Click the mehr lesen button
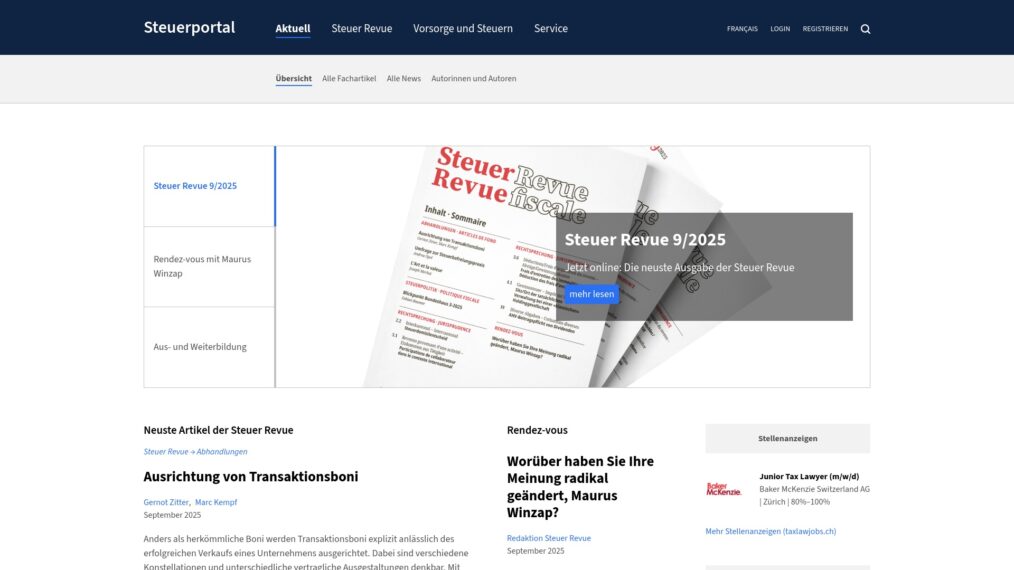 592,294
